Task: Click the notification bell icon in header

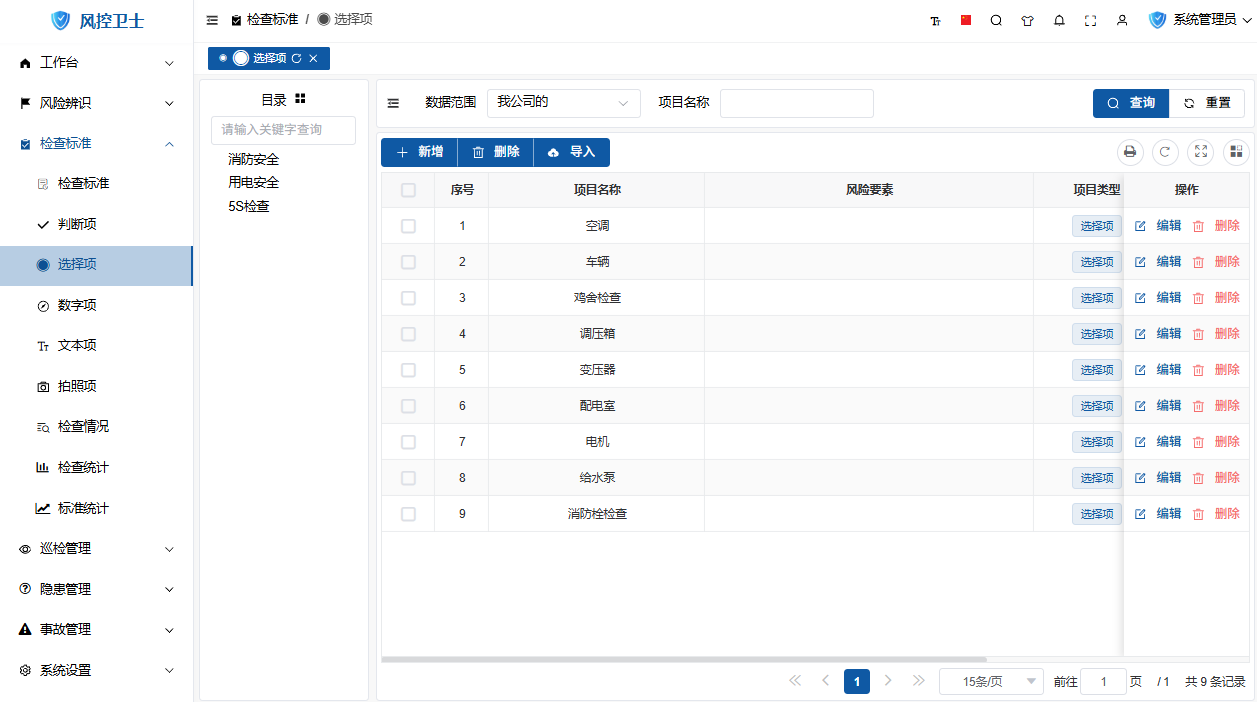Action: point(1059,20)
